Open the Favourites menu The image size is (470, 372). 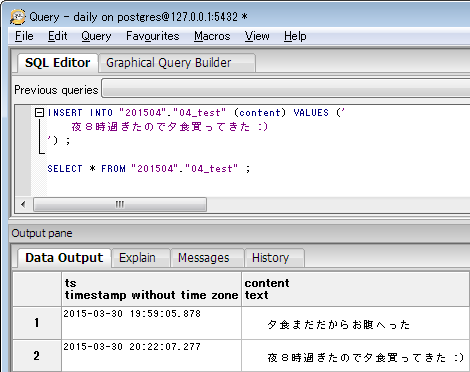pyautogui.click(x=153, y=36)
